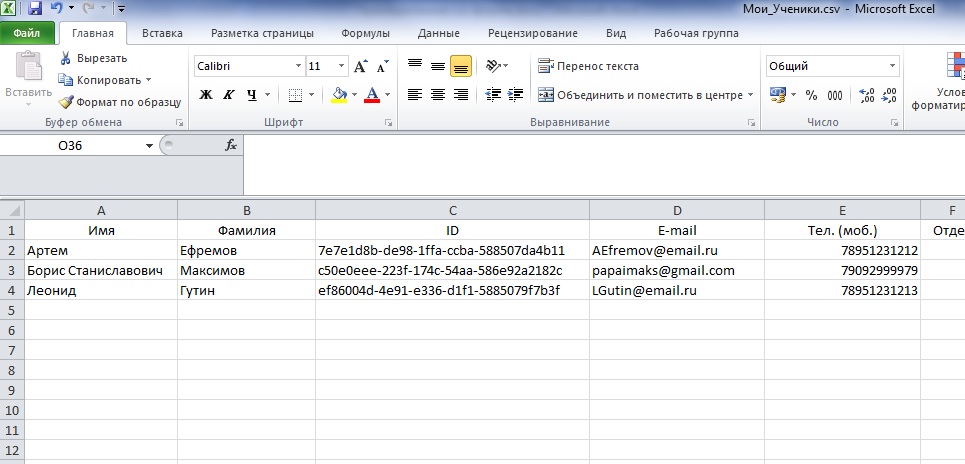Click the percent style icon
The width and height of the screenshot is (965, 464).
tap(811, 95)
